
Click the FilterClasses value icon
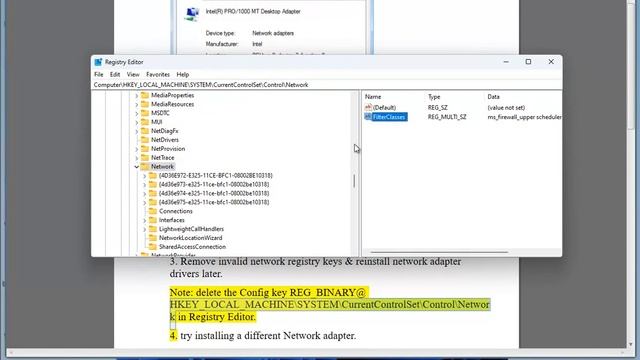pyautogui.click(x=368, y=117)
